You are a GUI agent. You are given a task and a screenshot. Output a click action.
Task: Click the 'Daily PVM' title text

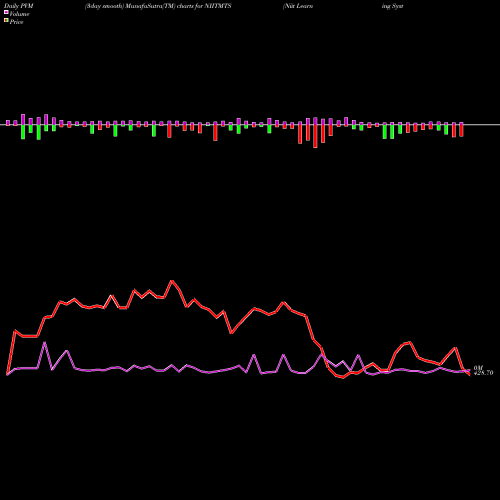click(19, 6)
